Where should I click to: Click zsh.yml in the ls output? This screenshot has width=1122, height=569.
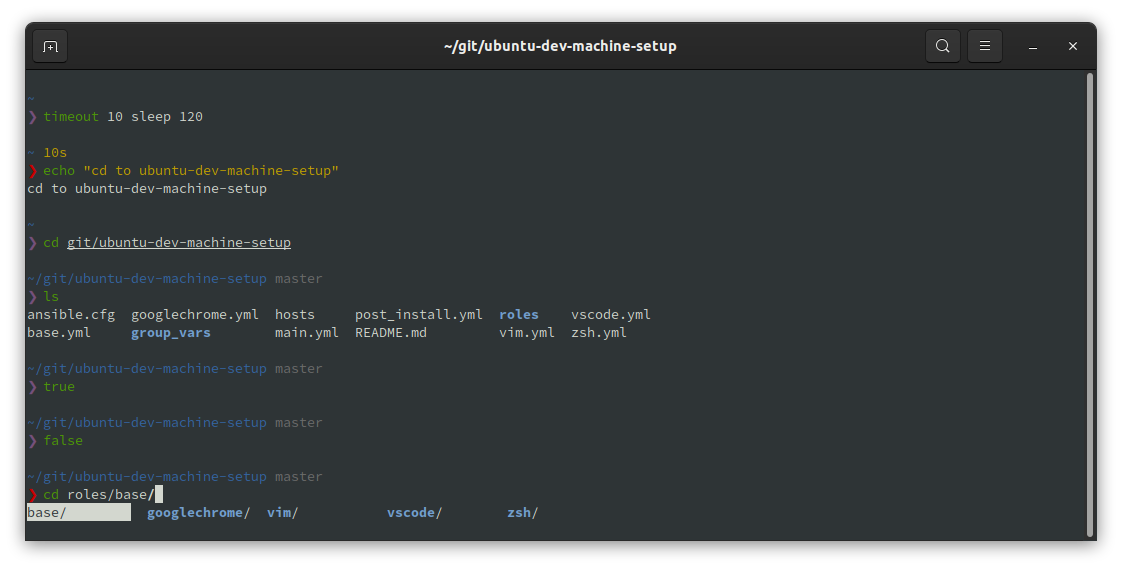[599, 333]
